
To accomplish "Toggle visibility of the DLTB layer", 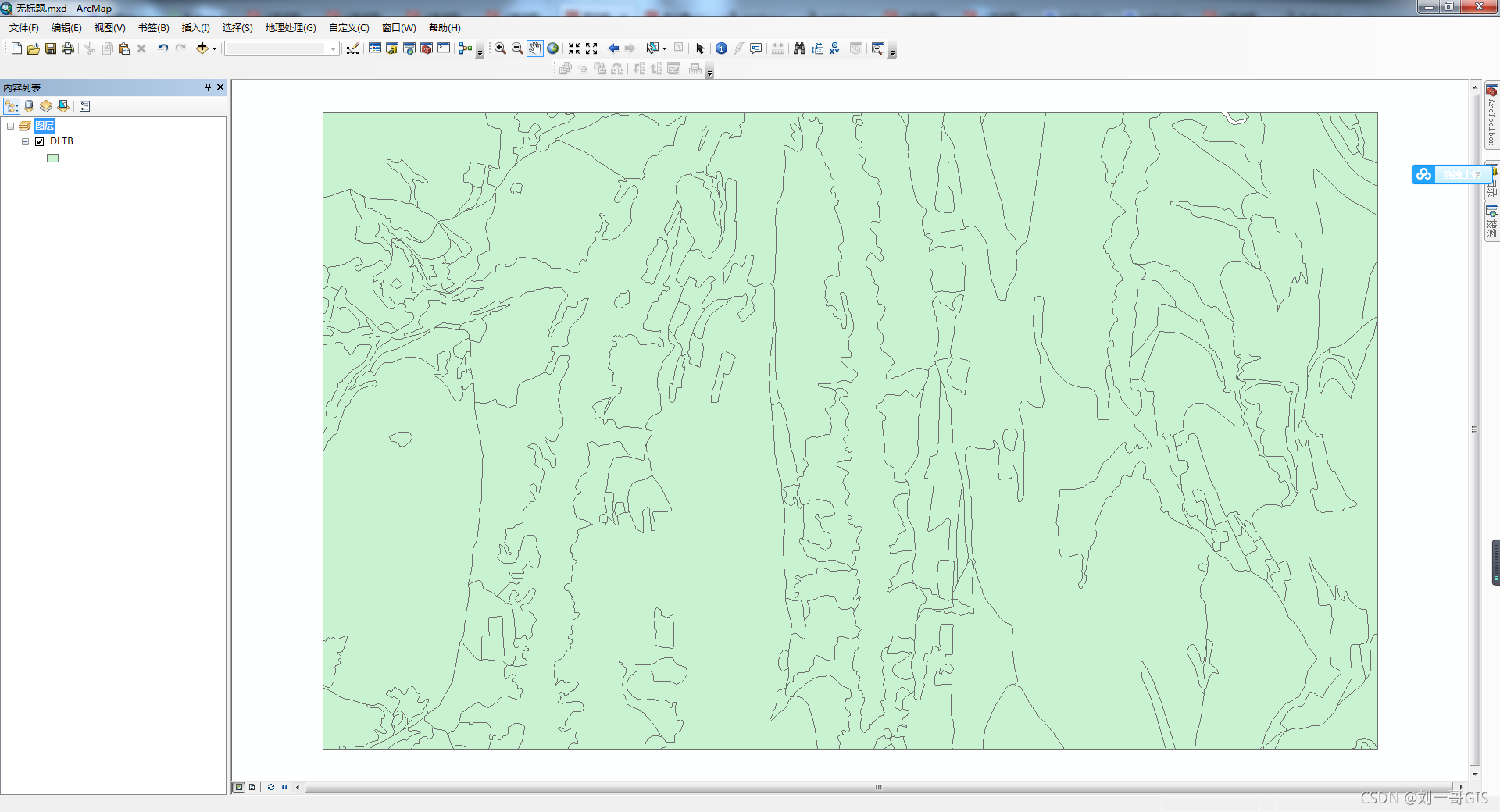I will (x=40, y=141).
